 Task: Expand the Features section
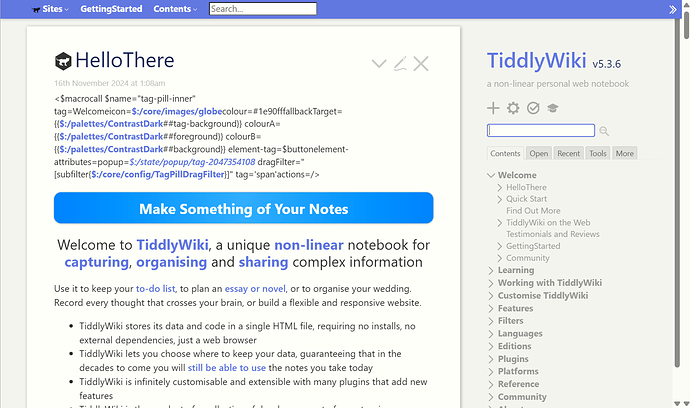[491, 309]
